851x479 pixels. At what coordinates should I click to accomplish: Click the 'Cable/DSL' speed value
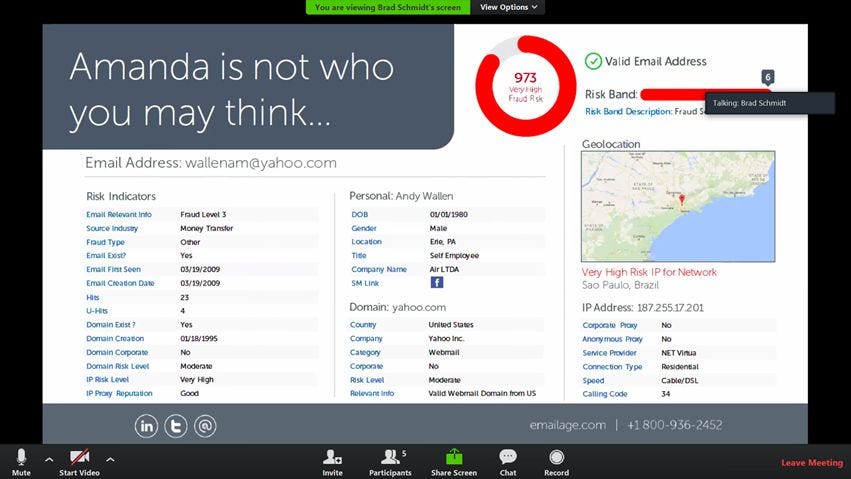[679, 380]
